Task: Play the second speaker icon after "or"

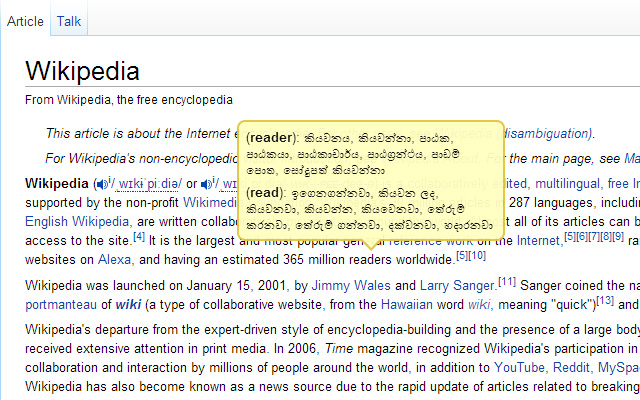Action: click(206, 184)
